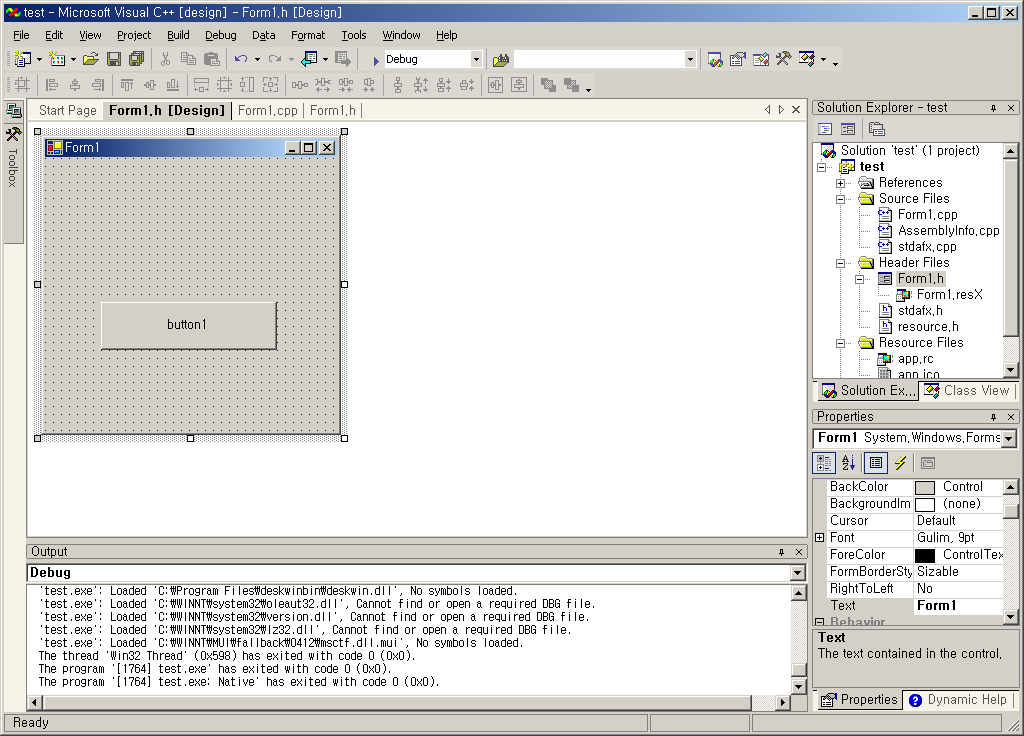Open the Build menu
The image size is (1024, 736).
pyautogui.click(x=178, y=35)
